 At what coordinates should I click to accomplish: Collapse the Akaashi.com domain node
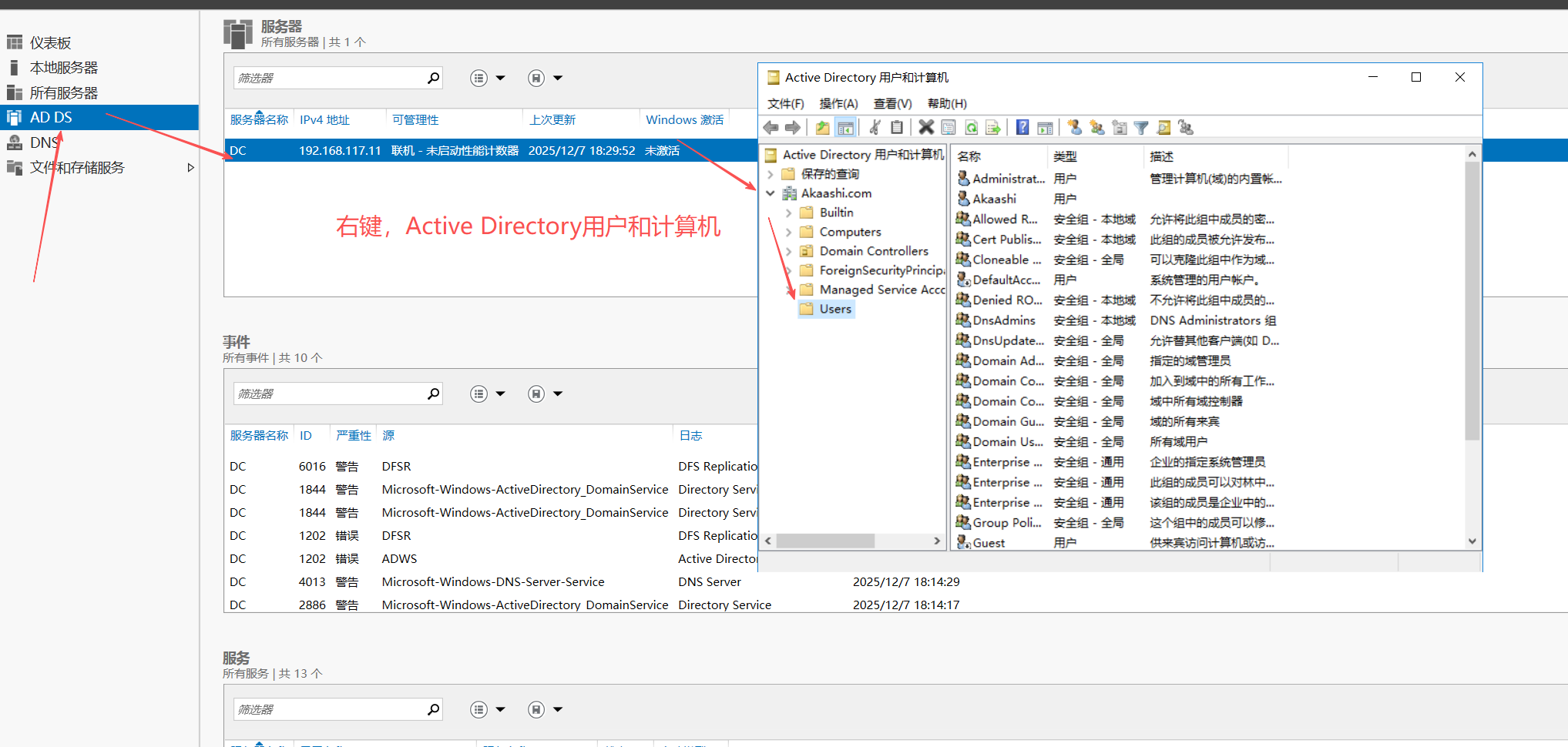(x=770, y=193)
